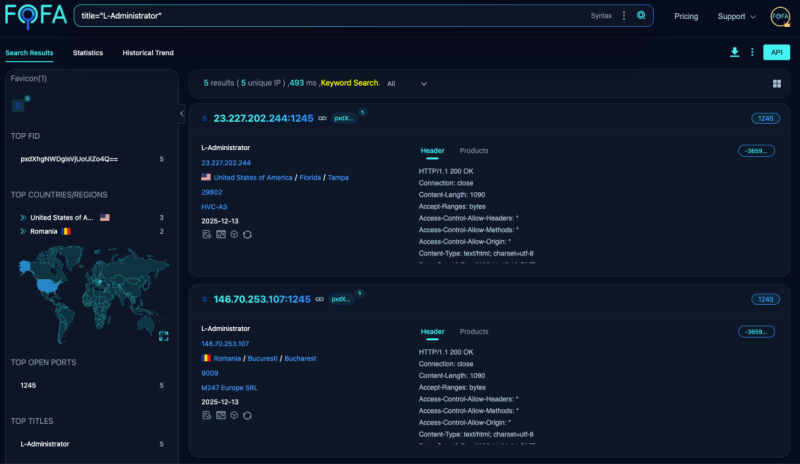
Task: Expand United States country filter
Action: 22,217
